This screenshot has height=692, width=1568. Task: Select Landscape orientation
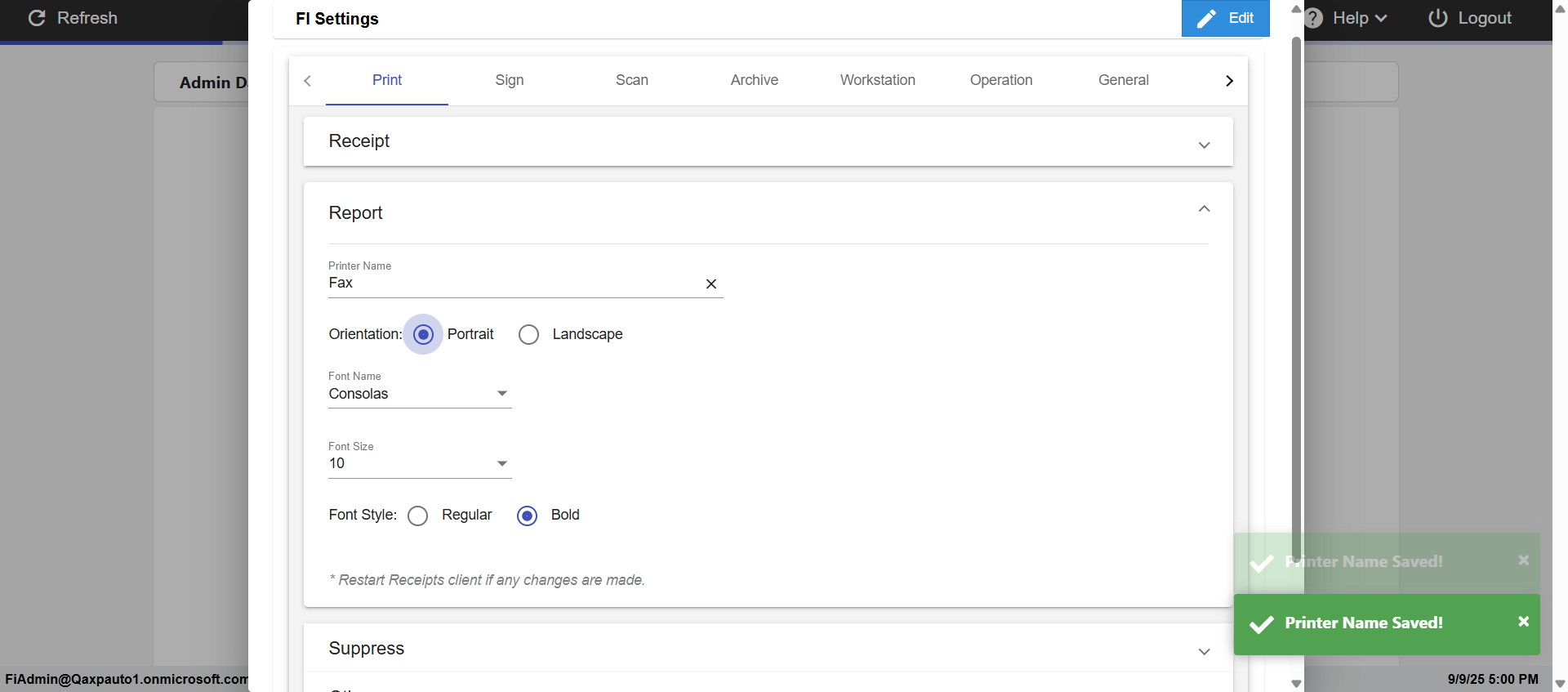pyautogui.click(x=529, y=334)
